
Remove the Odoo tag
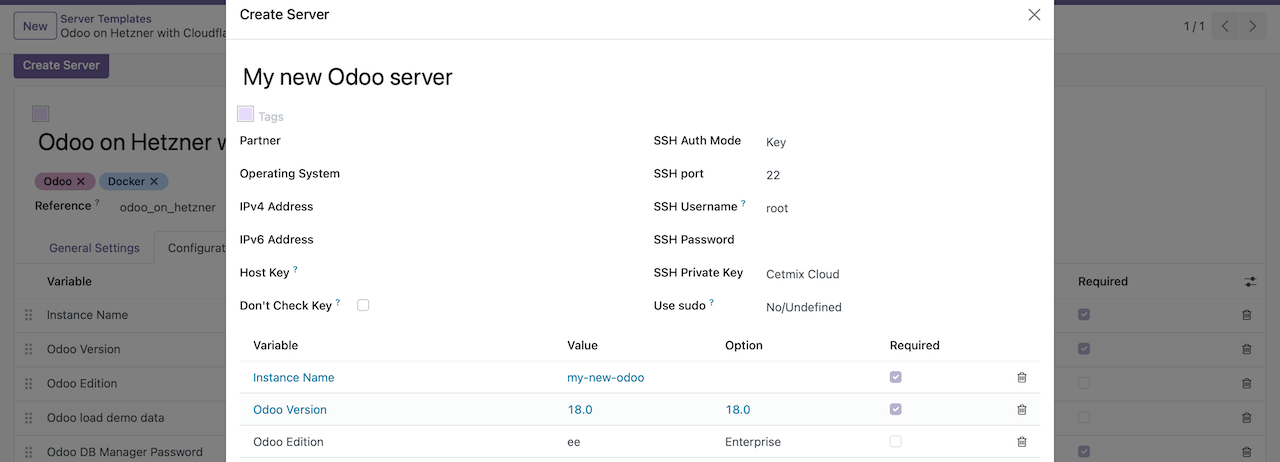(x=81, y=181)
